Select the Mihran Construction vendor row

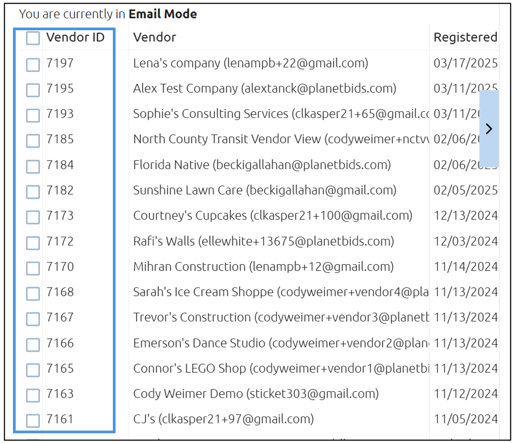(263, 266)
